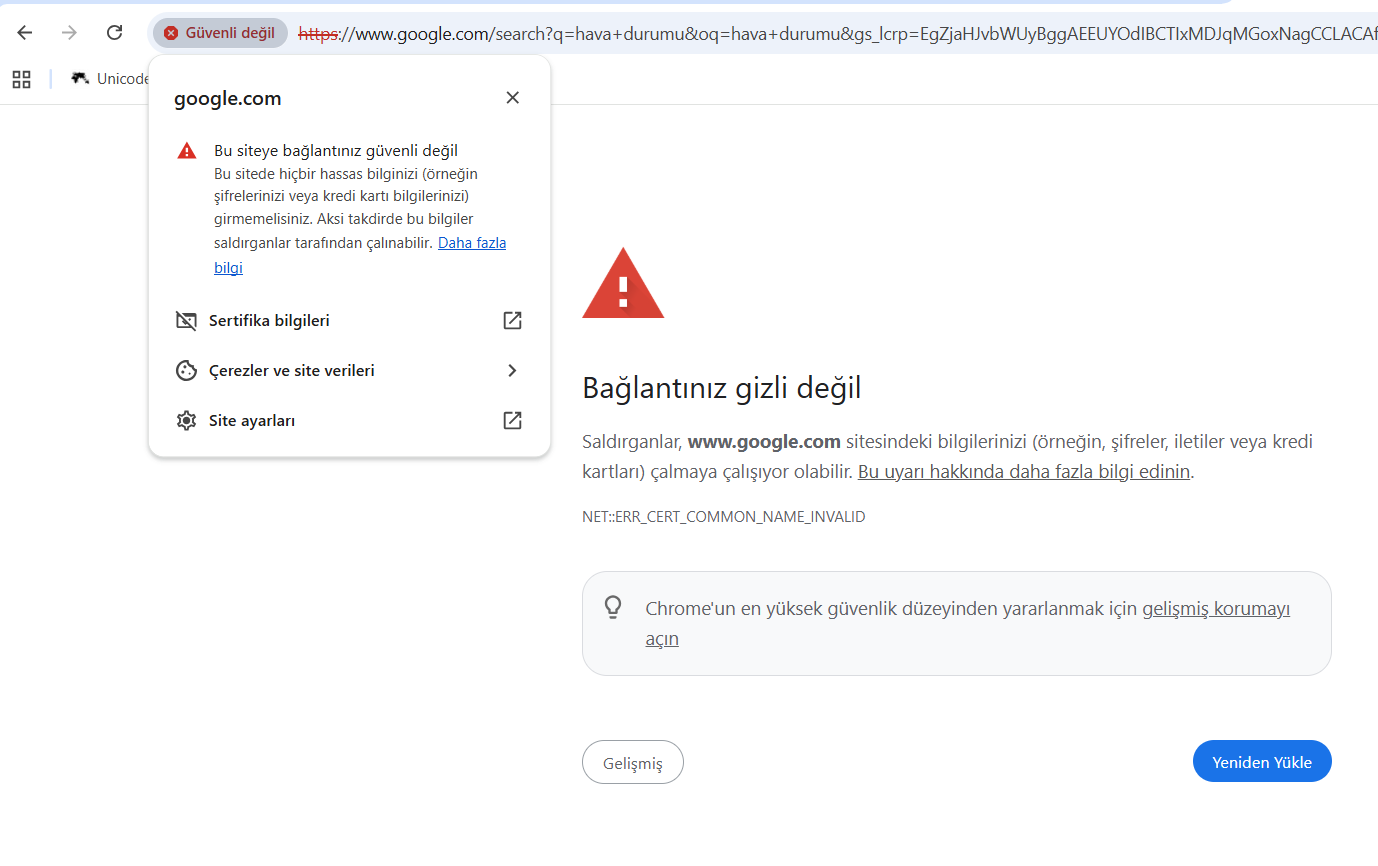The width and height of the screenshot is (1378, 866).
Task: Close the google.com site info popup
Action: [x=512, y=98]
